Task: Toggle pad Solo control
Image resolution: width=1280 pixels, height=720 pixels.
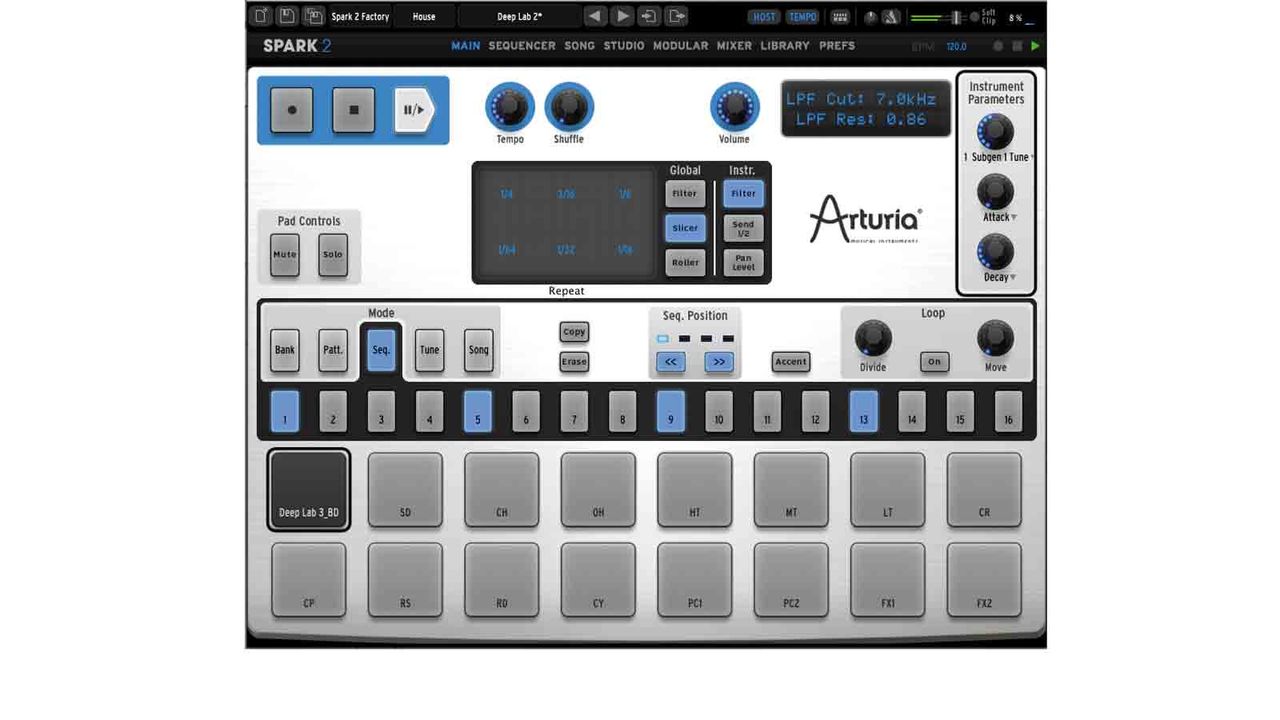Action: (333, 254)
